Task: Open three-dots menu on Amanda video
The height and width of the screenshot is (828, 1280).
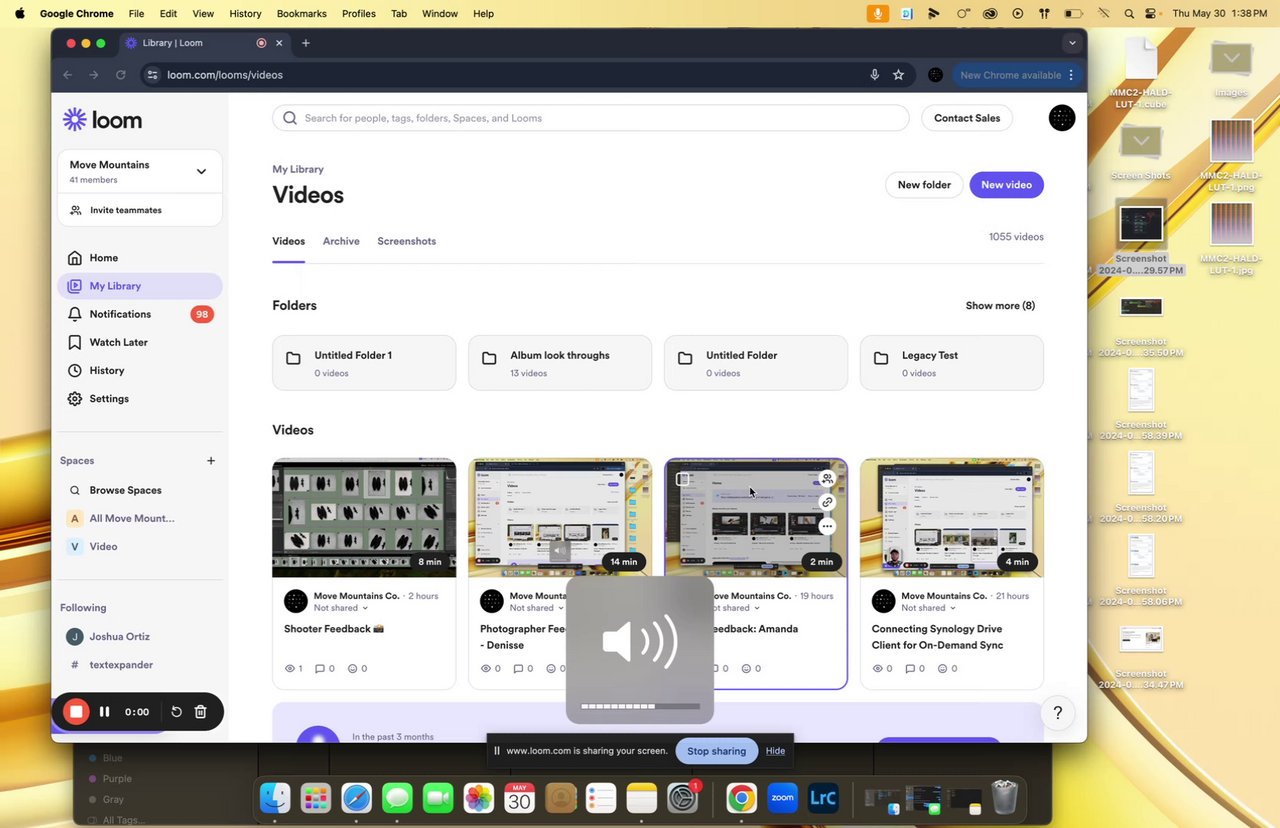Action: [x=827, y=526]
